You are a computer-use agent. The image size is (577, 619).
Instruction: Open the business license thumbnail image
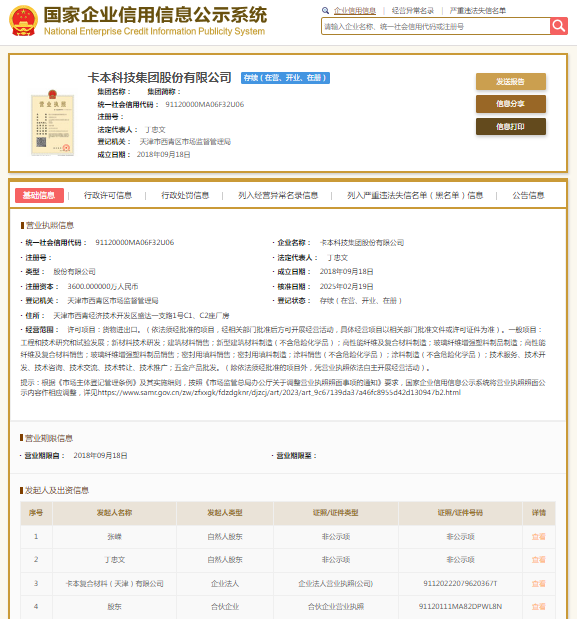tap(52, 123)
